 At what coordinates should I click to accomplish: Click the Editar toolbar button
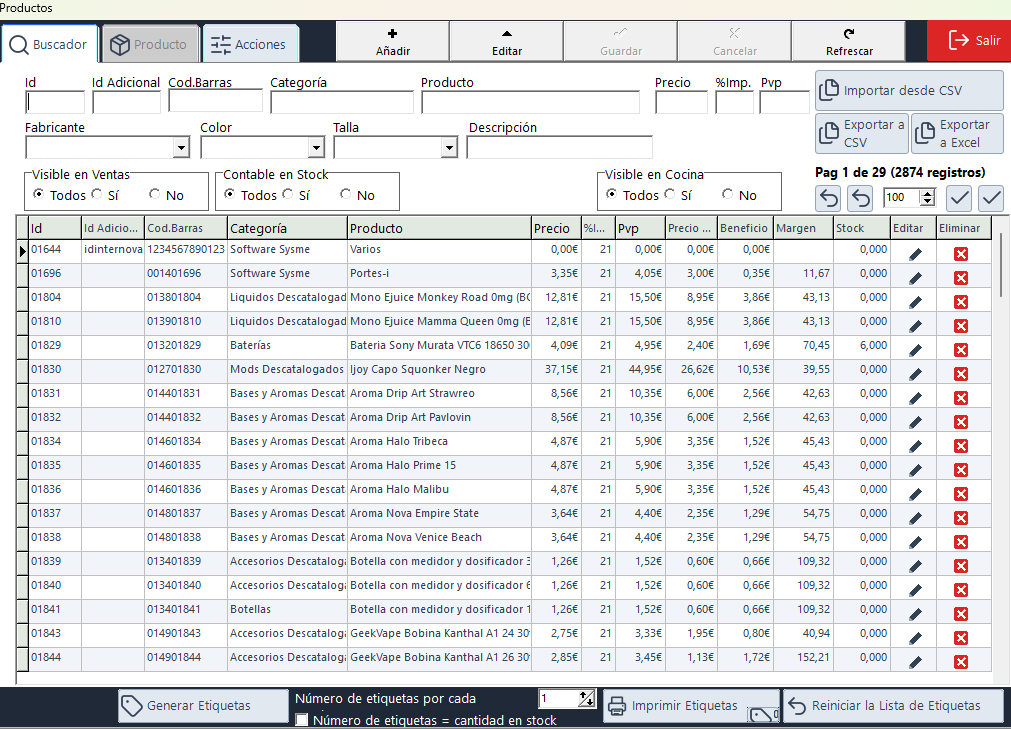tap(507, 42)
